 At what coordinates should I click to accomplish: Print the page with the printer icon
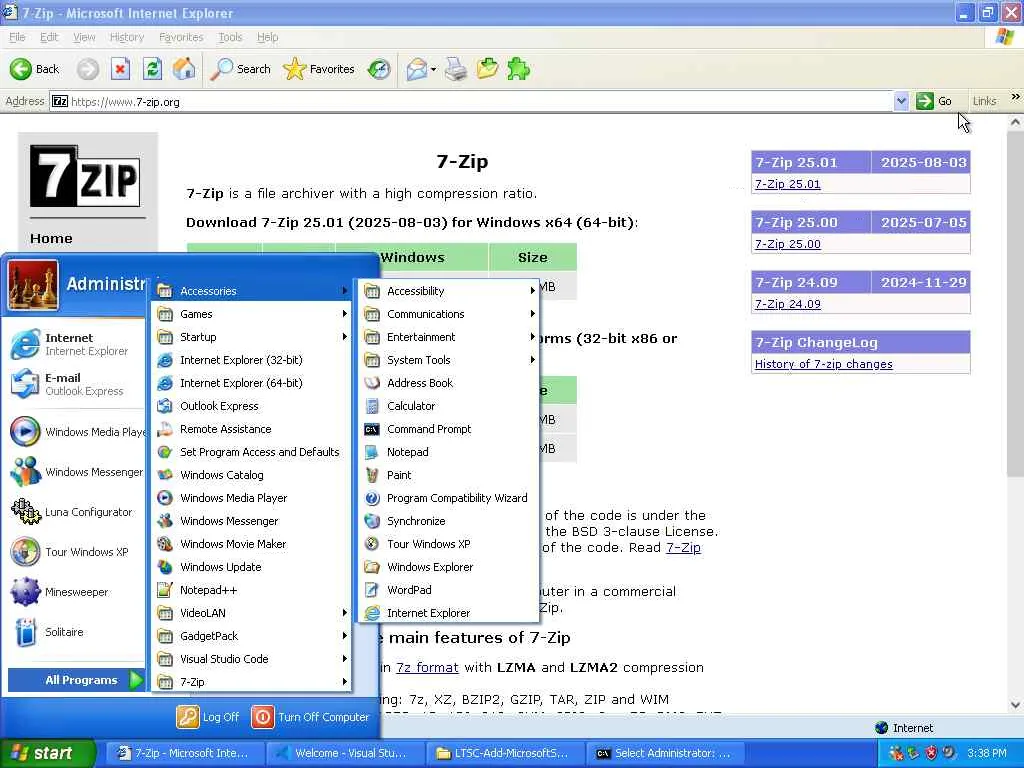[x=455, y=69]
